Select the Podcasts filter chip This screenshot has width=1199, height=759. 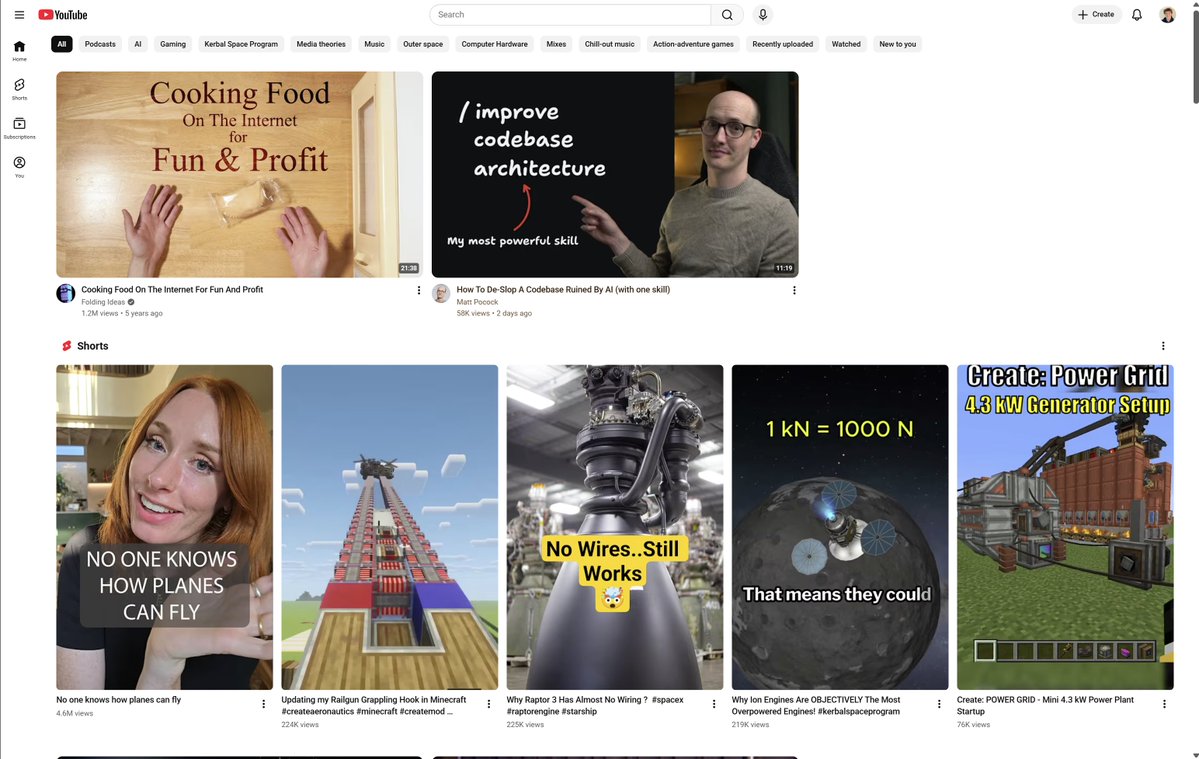coord(100,44)
